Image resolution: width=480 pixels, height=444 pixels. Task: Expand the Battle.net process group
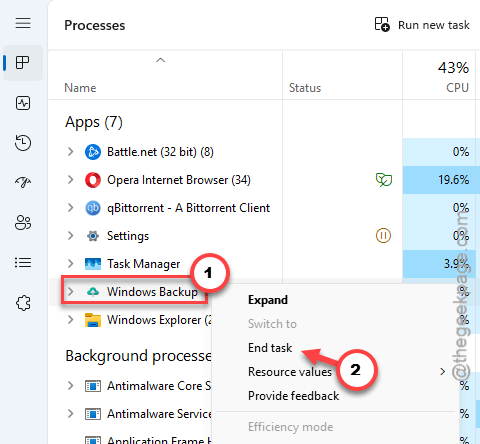tap(70, 152)
